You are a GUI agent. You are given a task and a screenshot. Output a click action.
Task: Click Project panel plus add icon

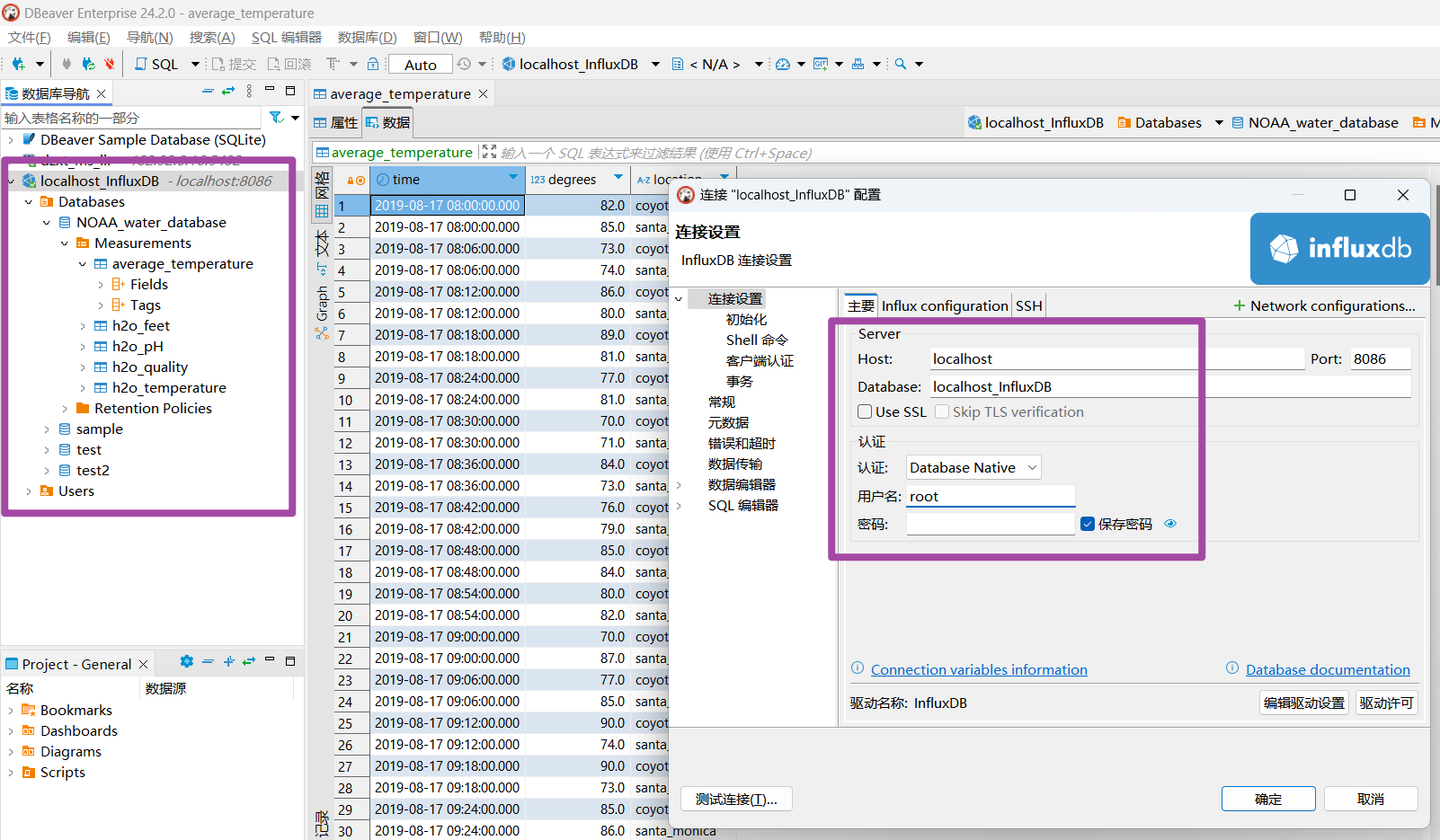[229, 661]
